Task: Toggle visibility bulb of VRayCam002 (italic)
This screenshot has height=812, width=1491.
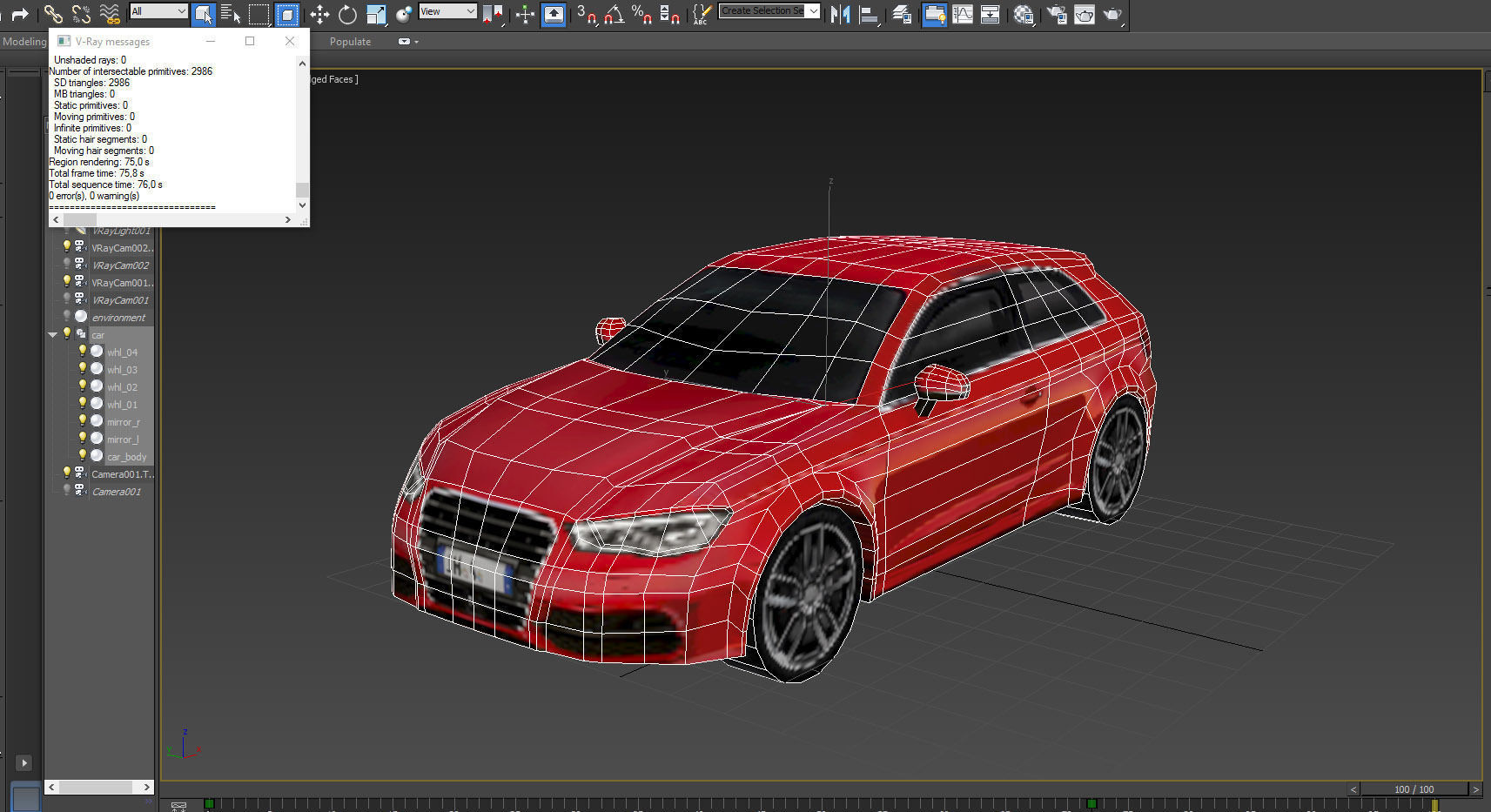Action: tap(67, 264)
